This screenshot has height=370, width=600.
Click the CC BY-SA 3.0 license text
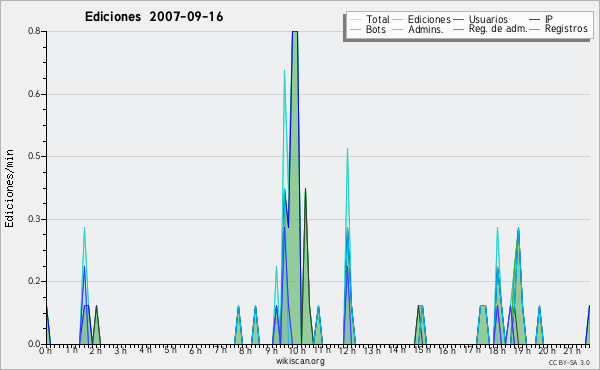(569, 362)
